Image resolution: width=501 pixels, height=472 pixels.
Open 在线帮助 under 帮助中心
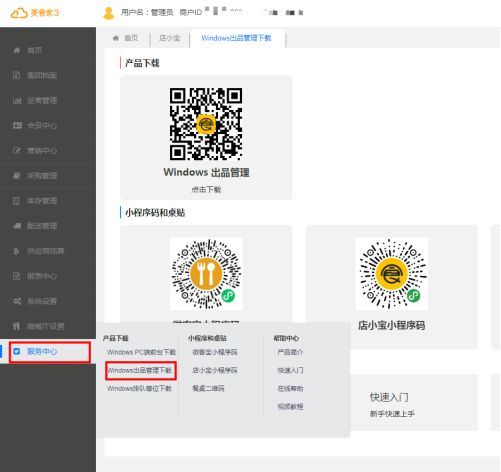[x=290, y=389]
